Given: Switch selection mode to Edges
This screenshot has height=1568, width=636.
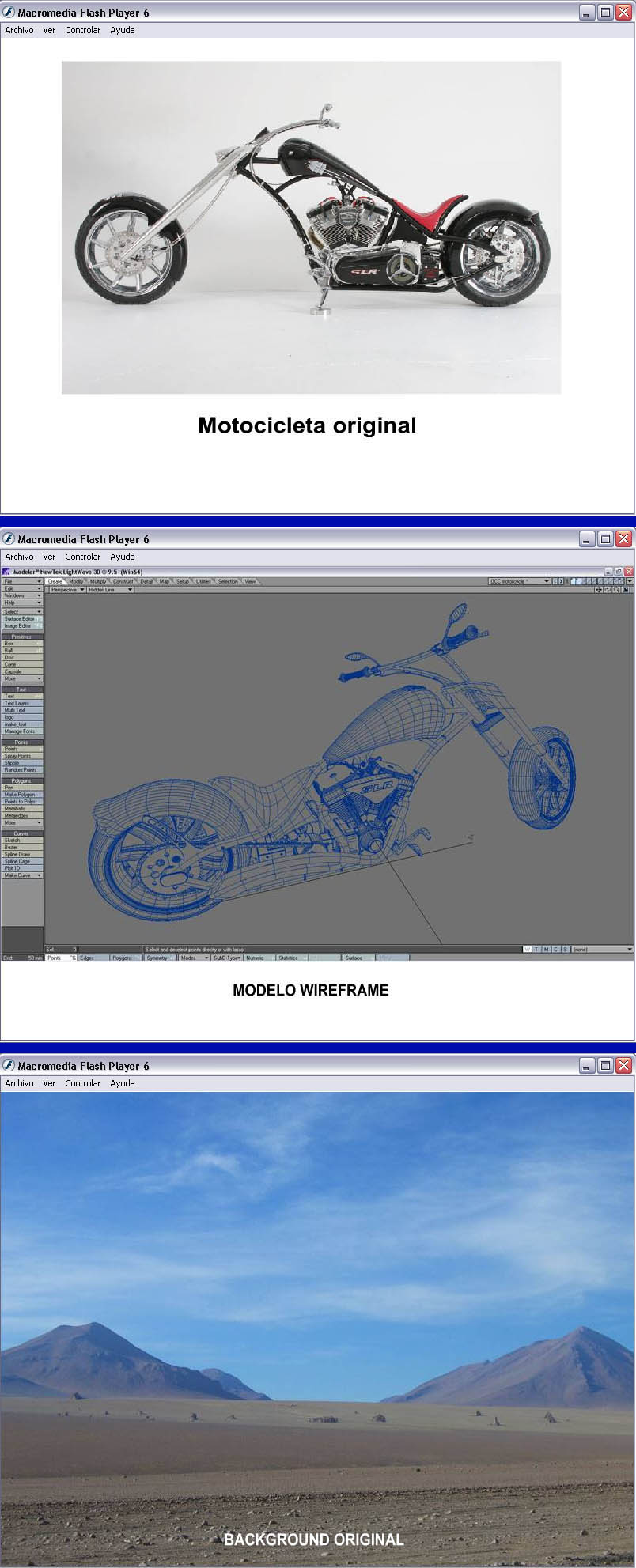Looking at the screenshot, I should (x=93, y=958).
